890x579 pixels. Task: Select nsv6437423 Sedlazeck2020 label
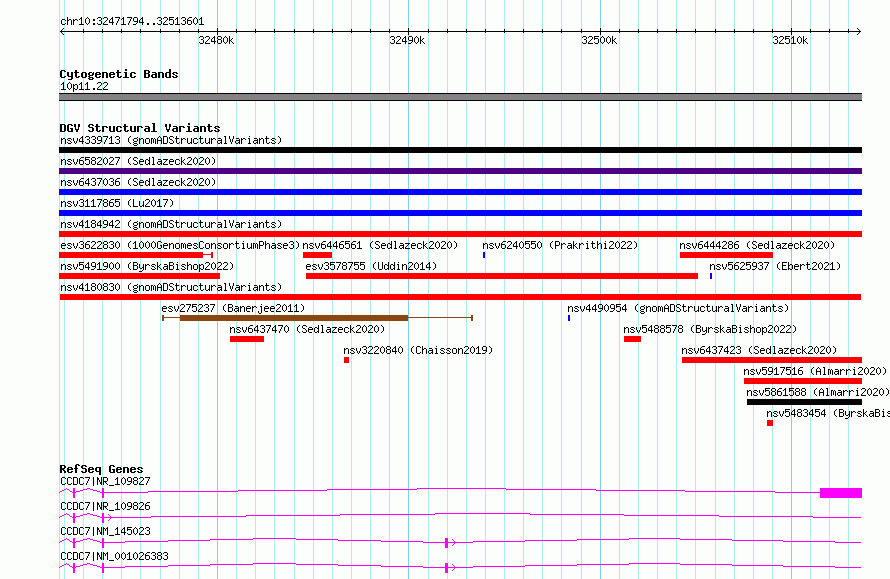759,350
